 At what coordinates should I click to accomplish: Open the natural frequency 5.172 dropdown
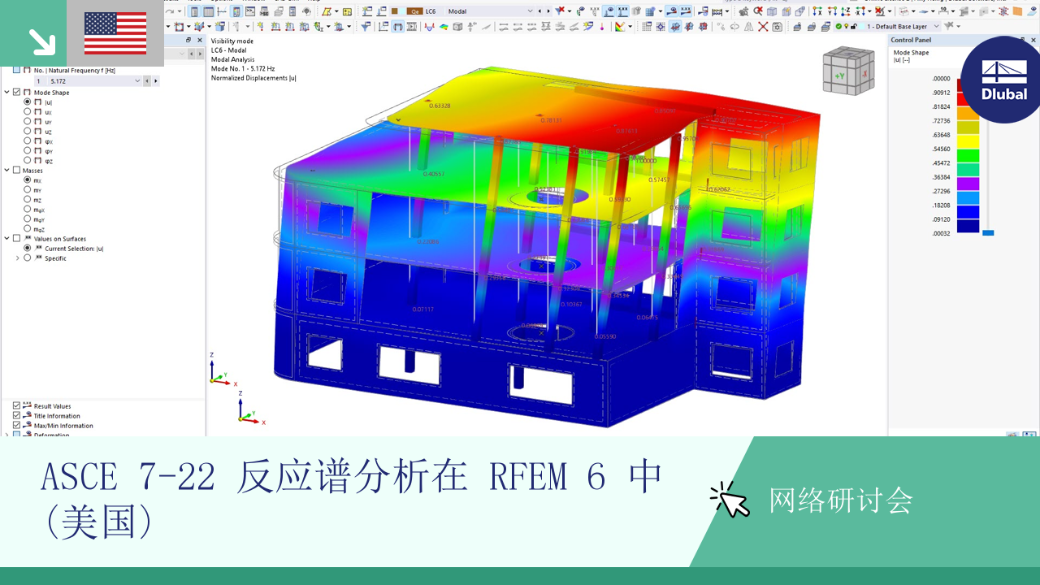pos(137,81)
